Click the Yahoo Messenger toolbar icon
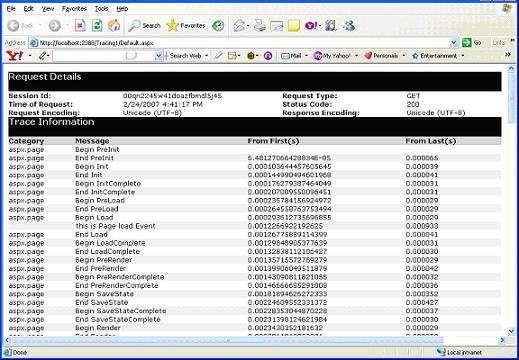This screenshot has width=519, height=360. tap(311, 26)
